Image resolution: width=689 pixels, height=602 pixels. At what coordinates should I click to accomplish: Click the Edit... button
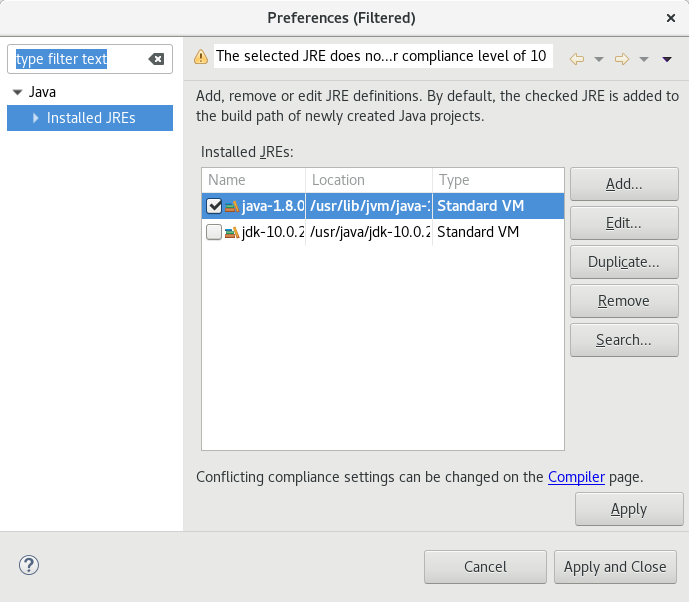[x=624, y=223]
